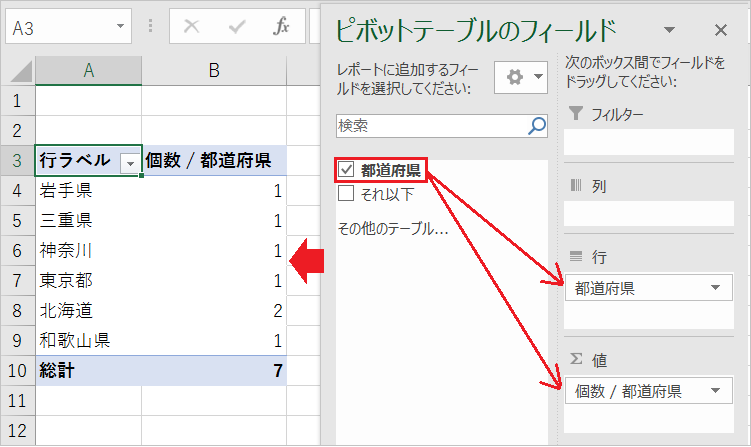
Task: Click the empty 列 drop area
Action: coord(649,213)
